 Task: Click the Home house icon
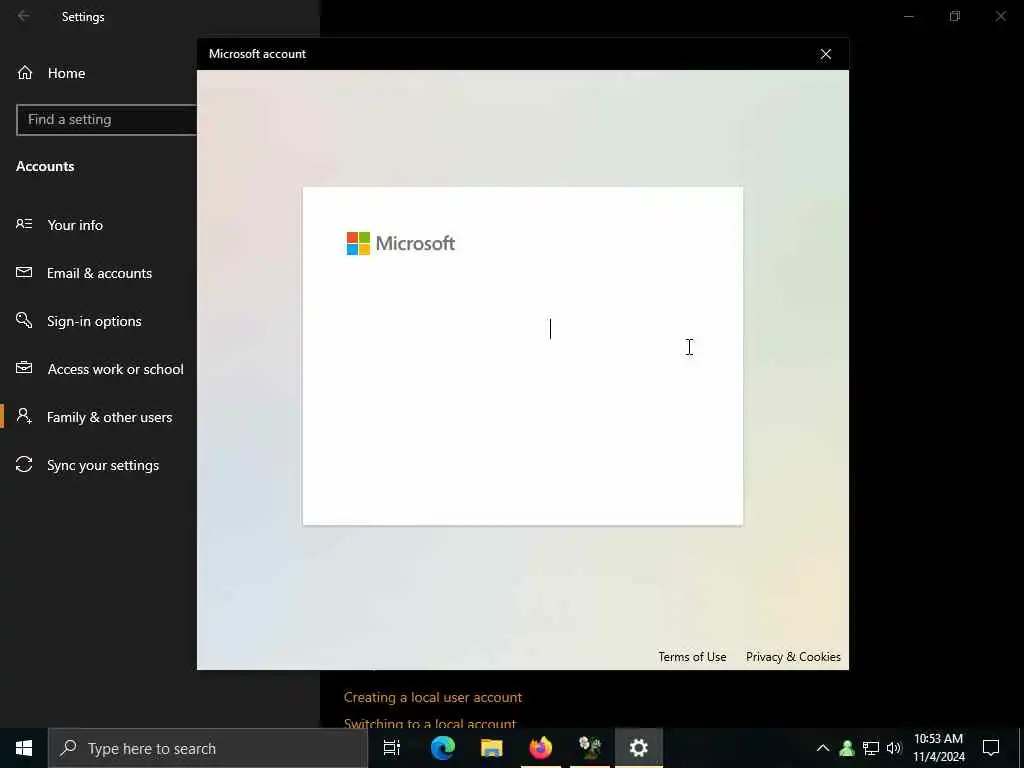25,72
